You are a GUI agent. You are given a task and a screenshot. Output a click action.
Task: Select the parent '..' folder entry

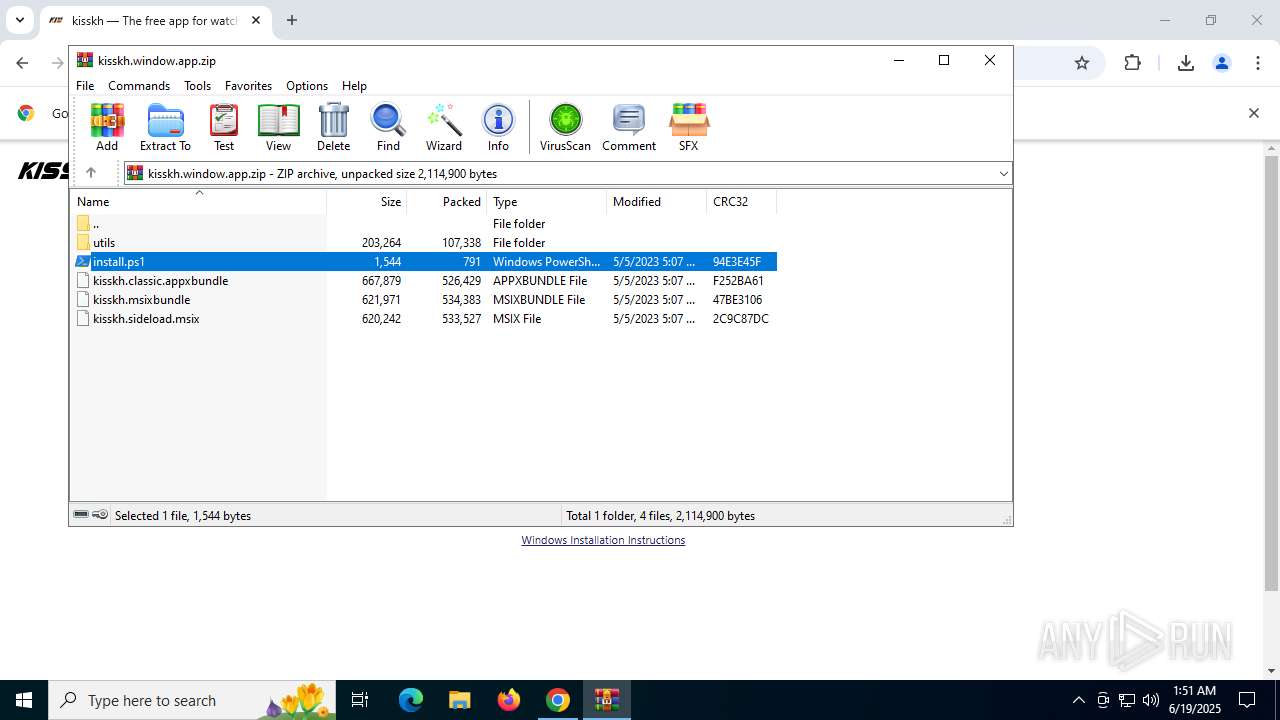pos(424,224)
